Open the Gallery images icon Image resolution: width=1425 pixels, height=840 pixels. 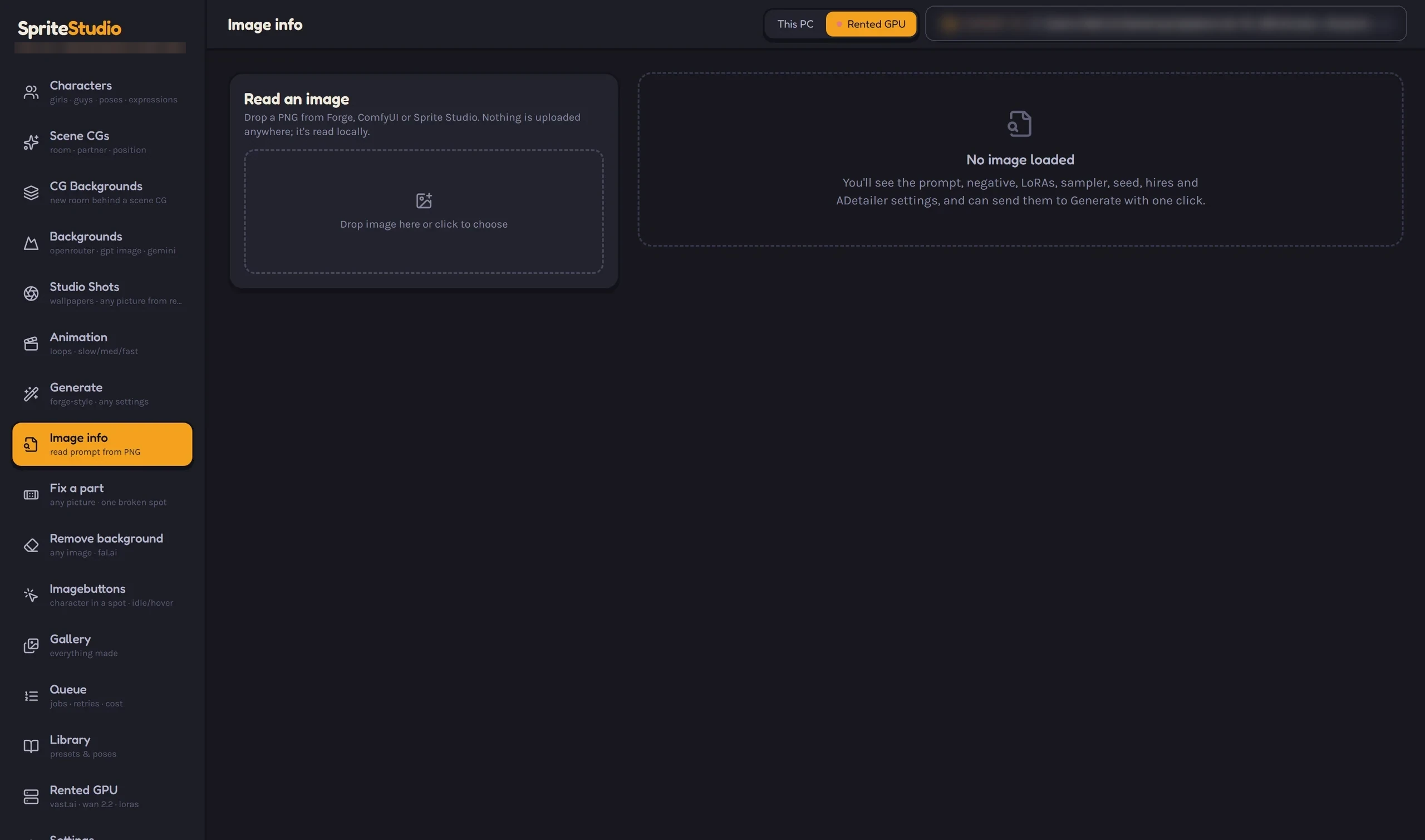(x=31, y=646)
